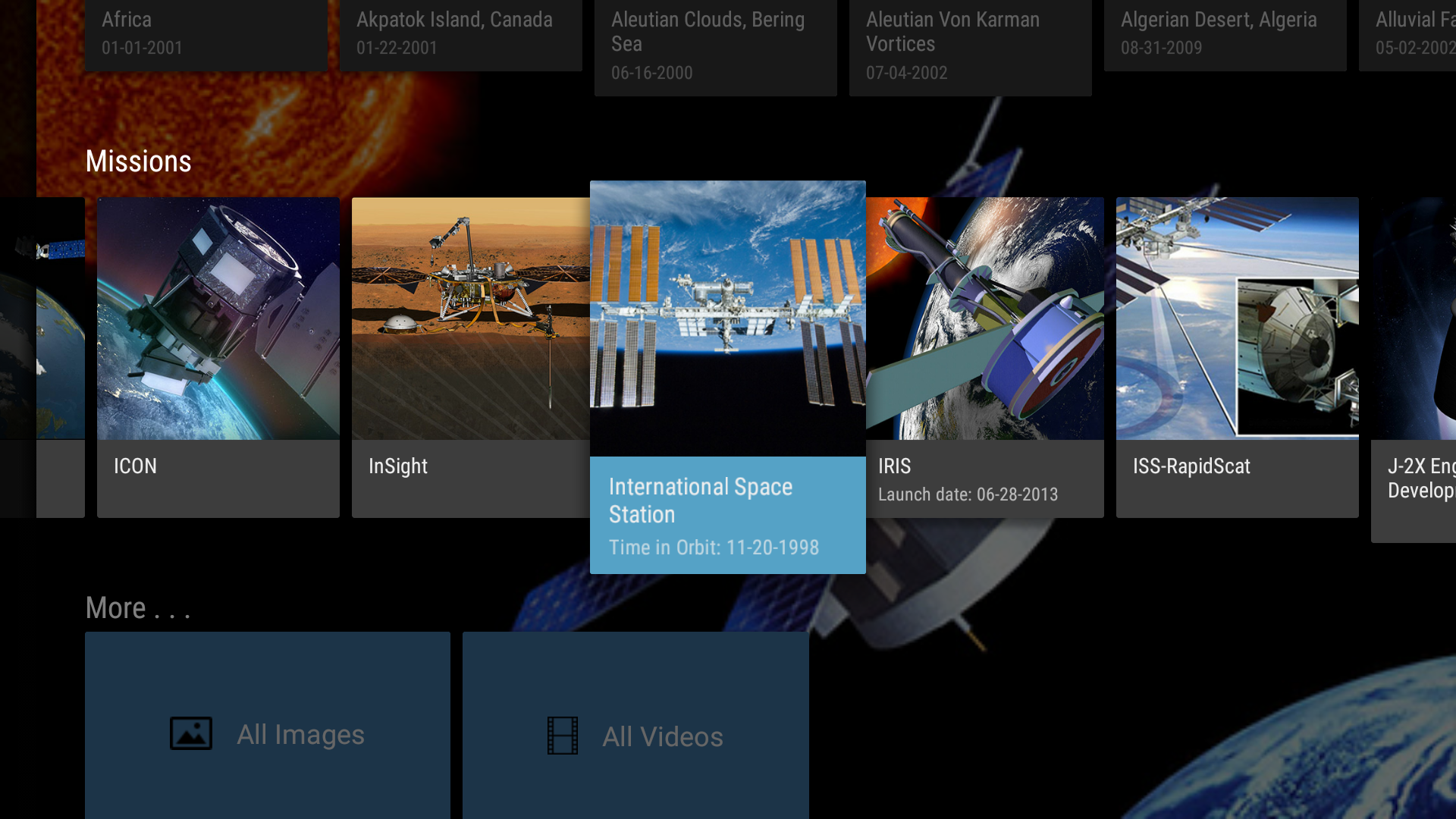This screenshot has height=819, width=1456.
Task: Open the Akpatok Island, Canada image
Action: (x=460, y=34)
